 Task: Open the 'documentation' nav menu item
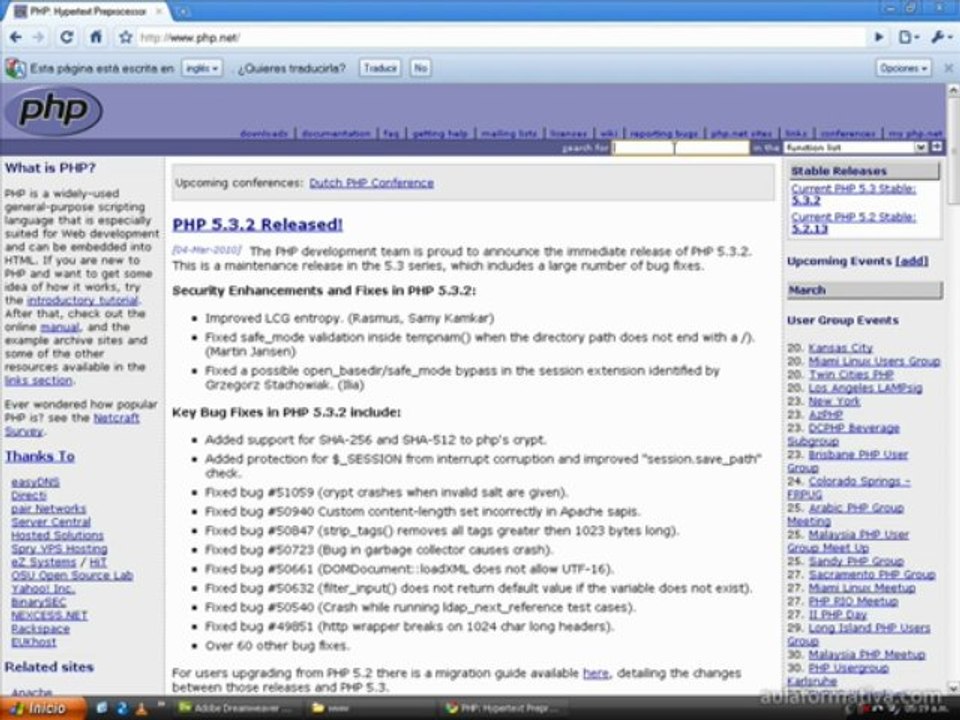pos(336,133)
